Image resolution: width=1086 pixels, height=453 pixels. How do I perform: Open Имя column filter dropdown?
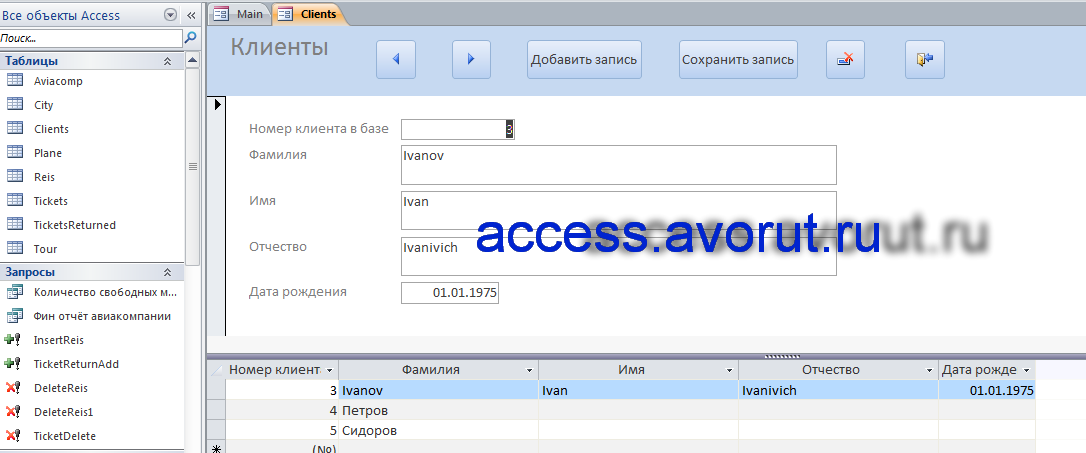[730, 371]
